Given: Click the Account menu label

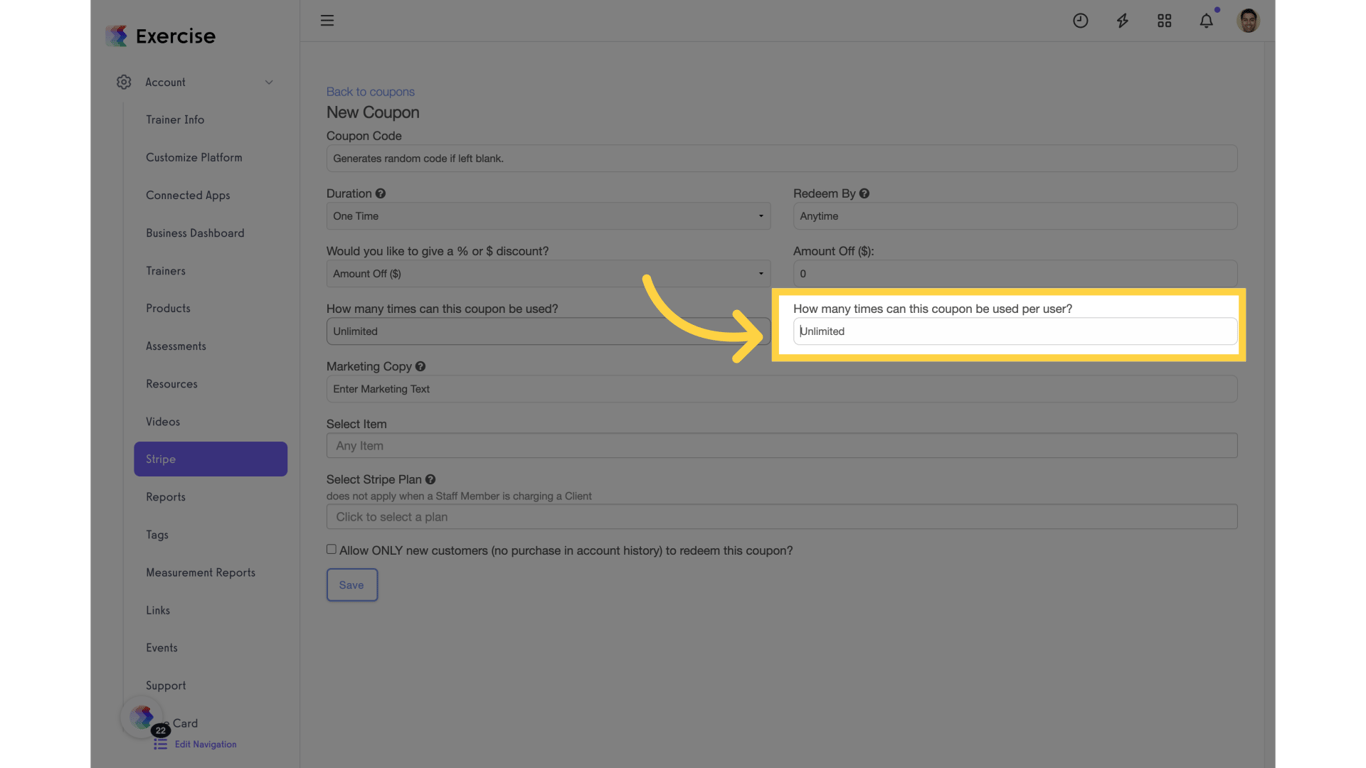Looking at the screenshot, I should (165, 82).
